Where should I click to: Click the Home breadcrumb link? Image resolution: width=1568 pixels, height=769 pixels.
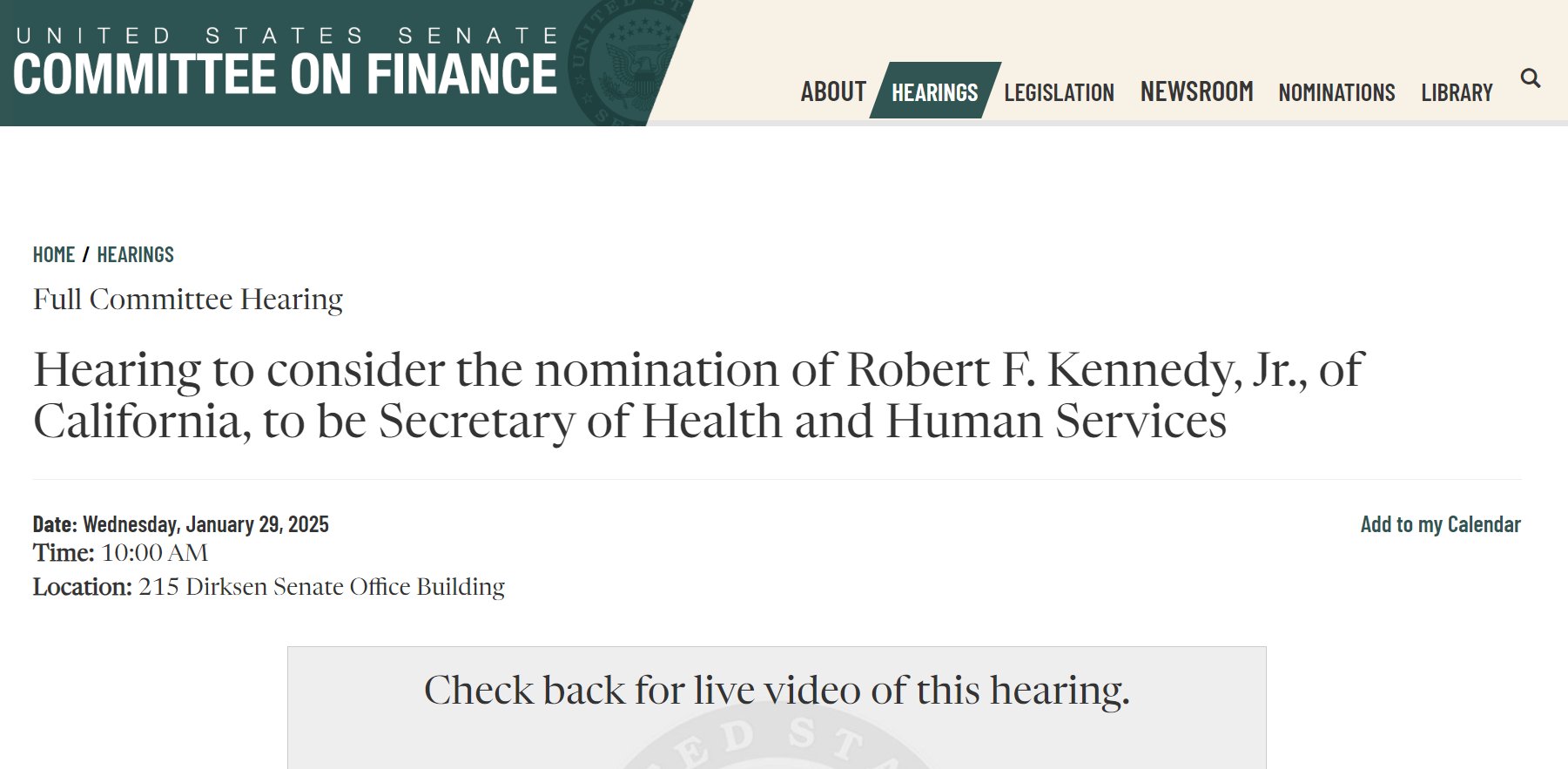[x=54, y=254]
